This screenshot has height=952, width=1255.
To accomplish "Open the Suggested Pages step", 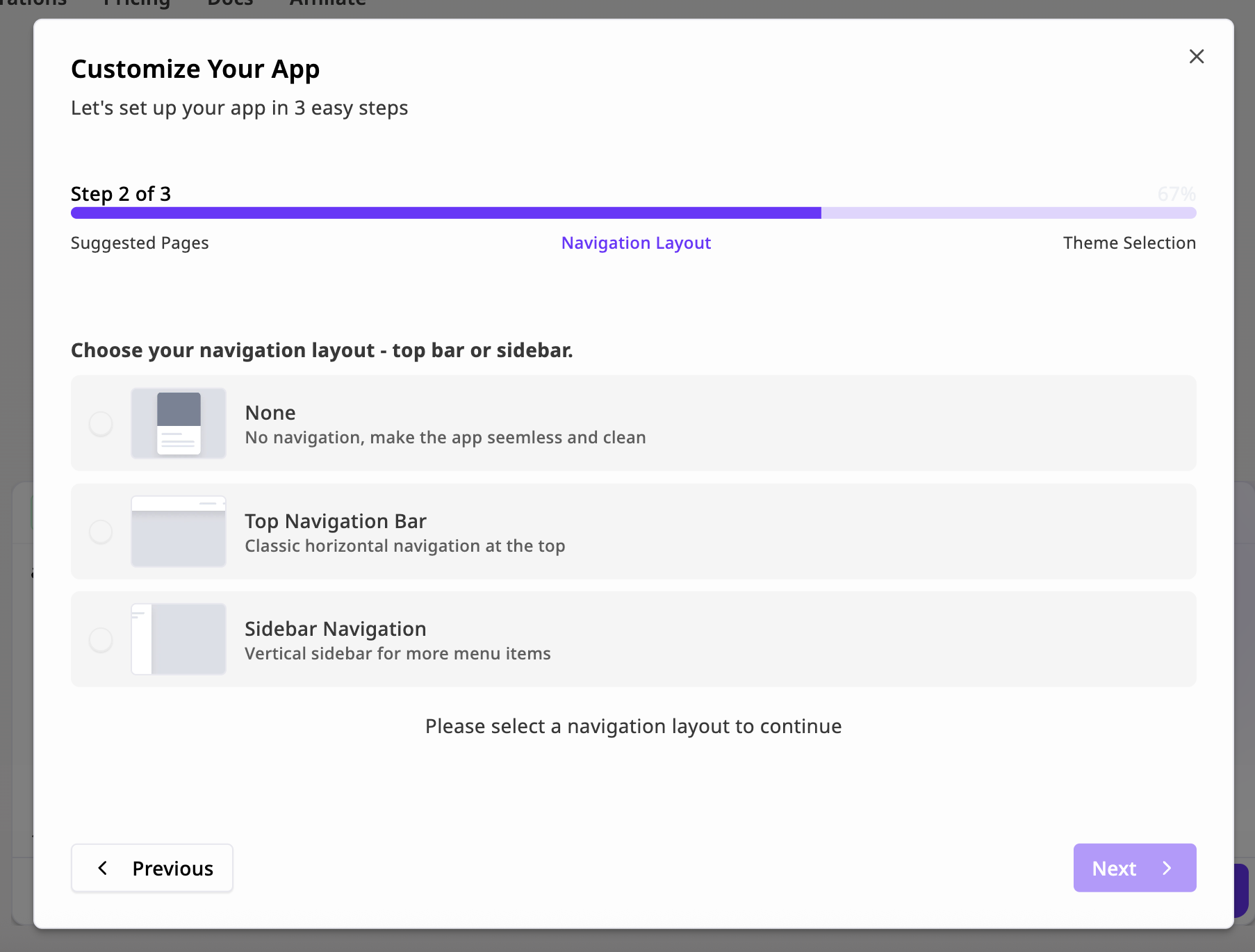I will tap(139, 243).
